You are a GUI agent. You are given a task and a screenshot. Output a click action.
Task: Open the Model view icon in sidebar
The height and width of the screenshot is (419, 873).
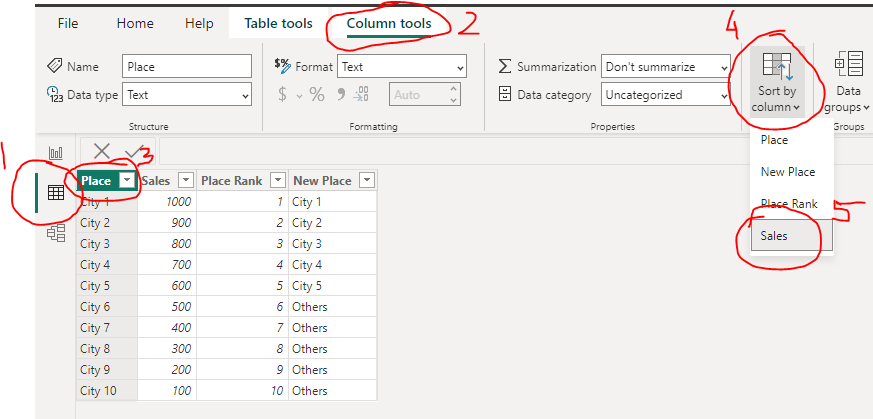tap(56, 233)
